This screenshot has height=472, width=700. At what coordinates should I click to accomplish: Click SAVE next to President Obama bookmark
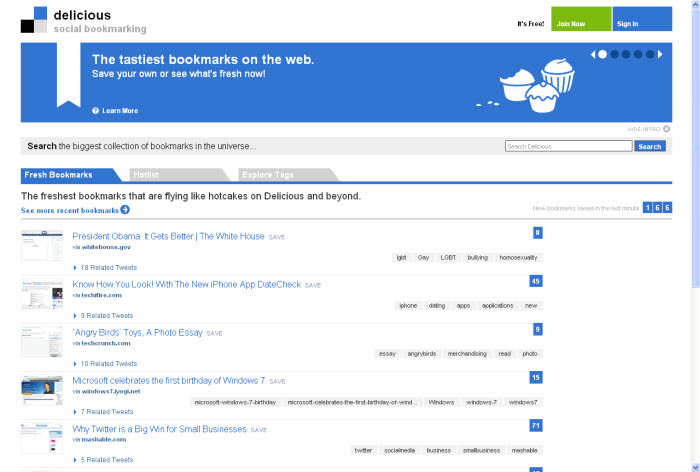click(x=276, y=237)
